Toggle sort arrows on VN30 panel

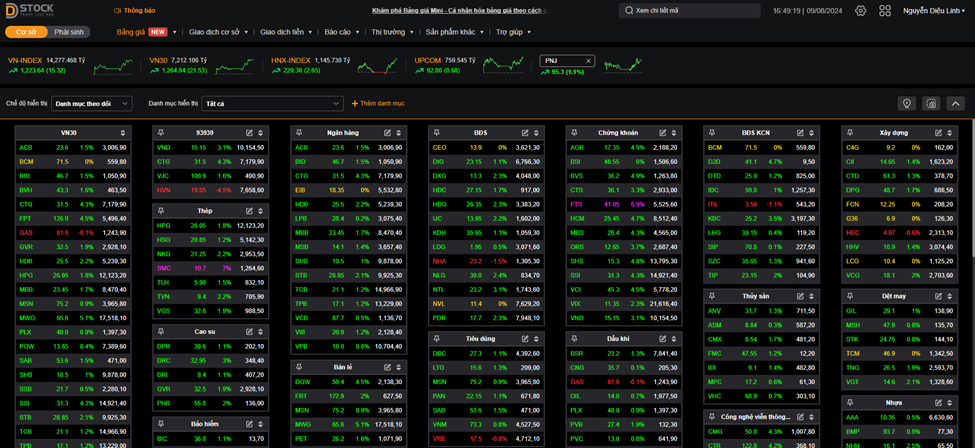coord(123,133)
